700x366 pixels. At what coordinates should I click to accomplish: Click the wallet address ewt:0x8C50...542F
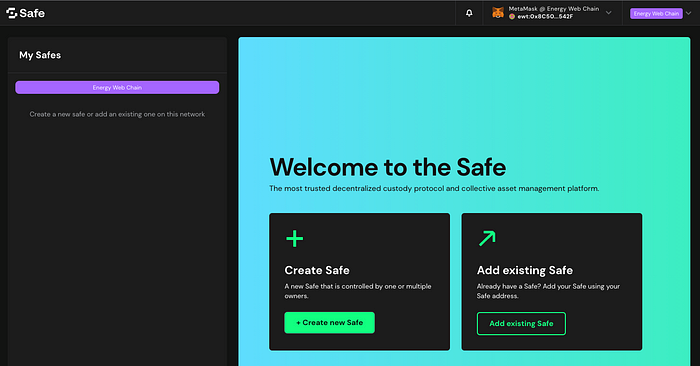pos(545,17)
